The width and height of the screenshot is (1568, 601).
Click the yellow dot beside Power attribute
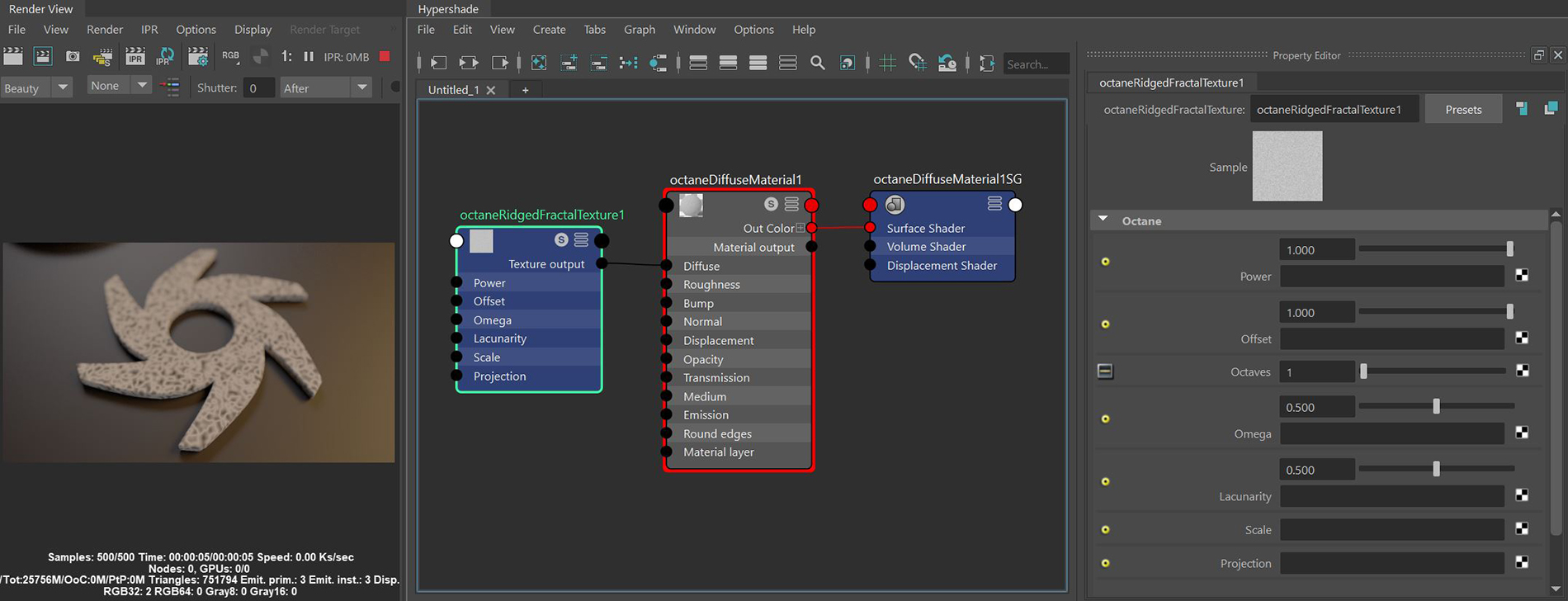pos(1105,262)
